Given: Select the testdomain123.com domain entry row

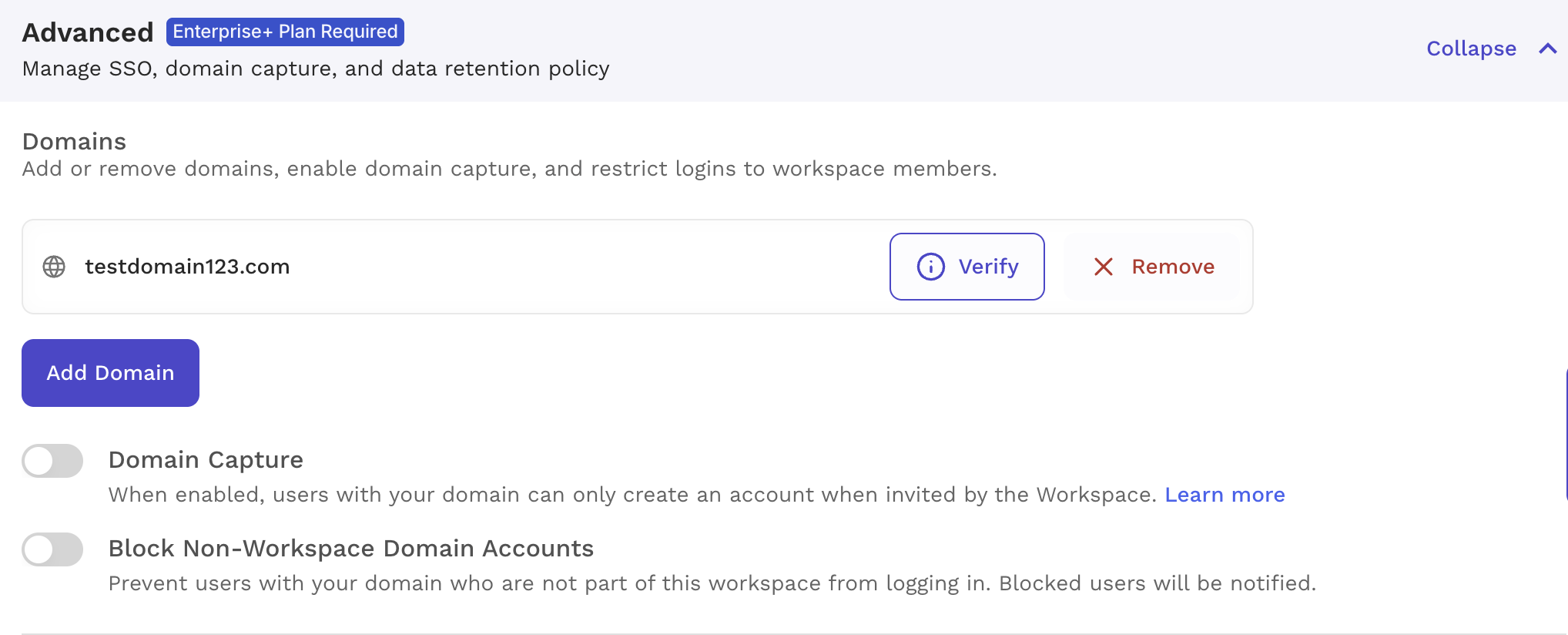Looking at the screenshot, I should (539, 267).
